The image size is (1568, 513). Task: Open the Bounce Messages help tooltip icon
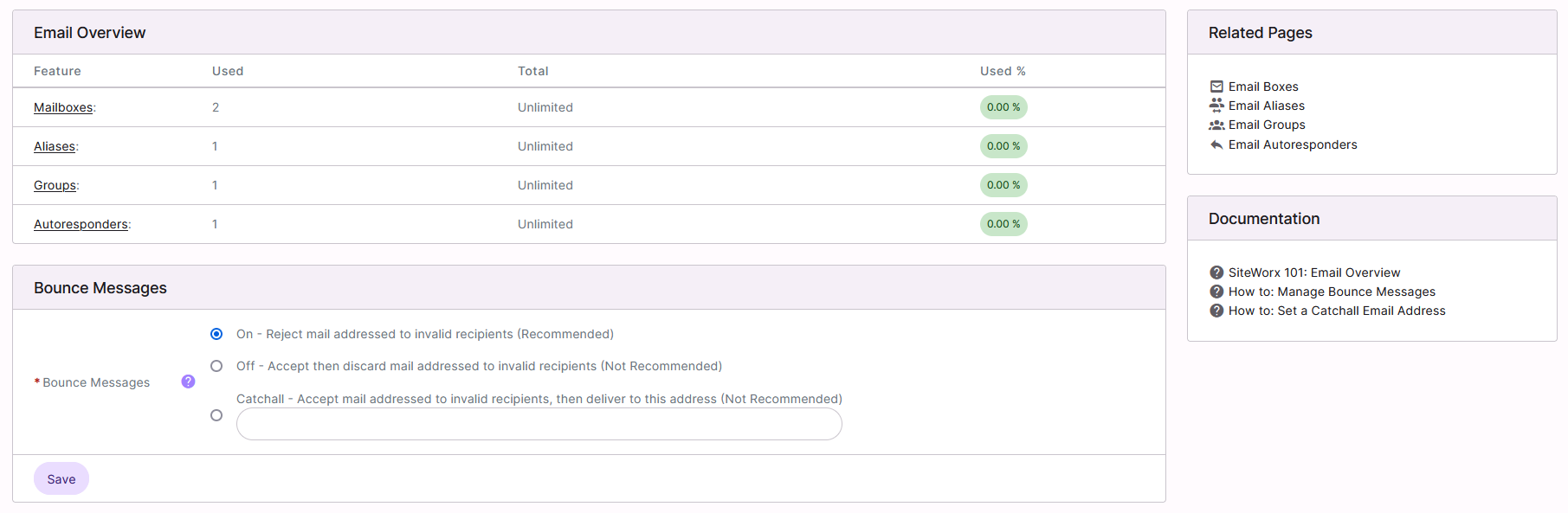coord(188,382)
